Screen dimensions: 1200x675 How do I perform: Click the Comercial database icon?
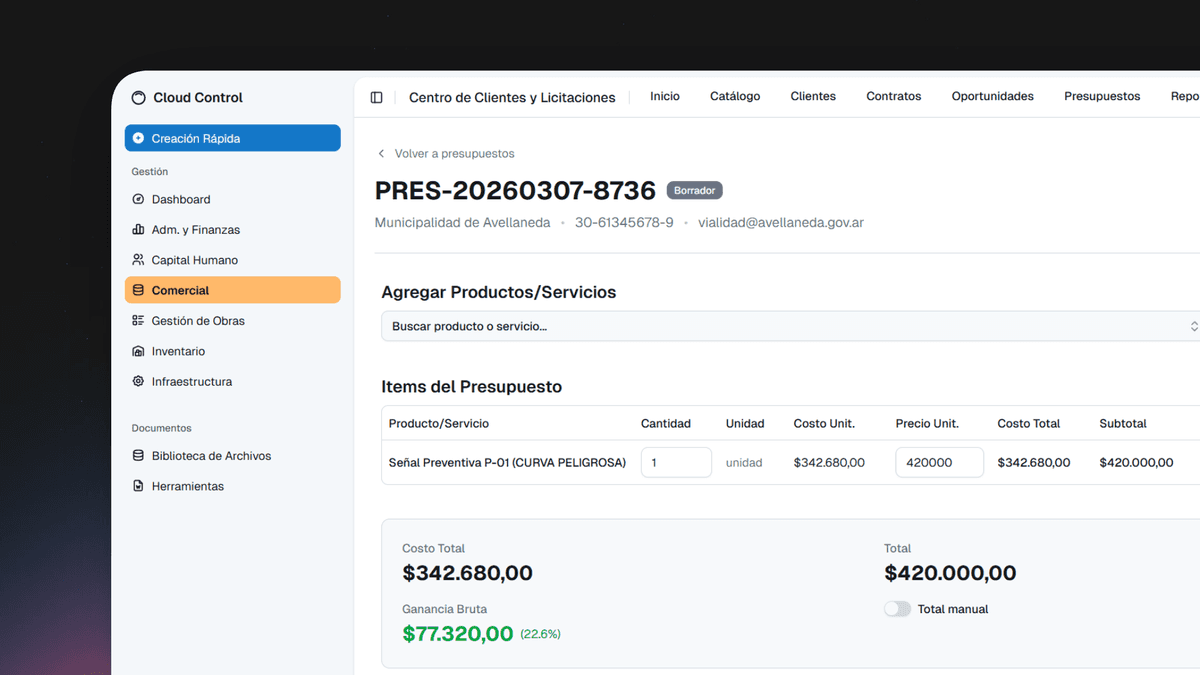pyautogui.click(x=138, y=290)
